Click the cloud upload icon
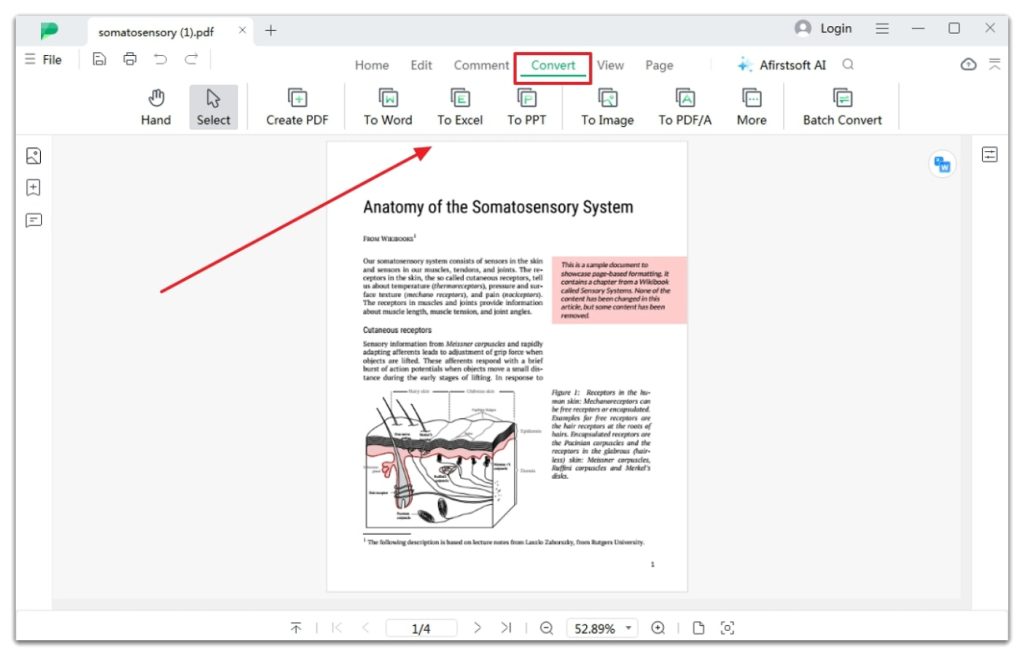Screen dimensions: 1024x656 968,64
